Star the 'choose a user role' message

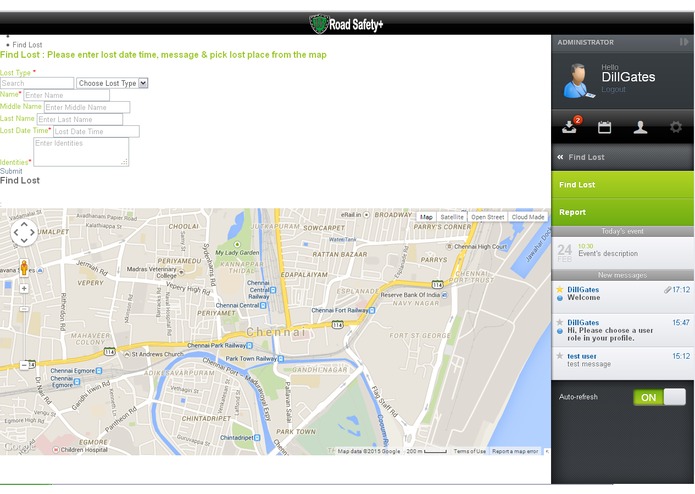pos(560,322)
